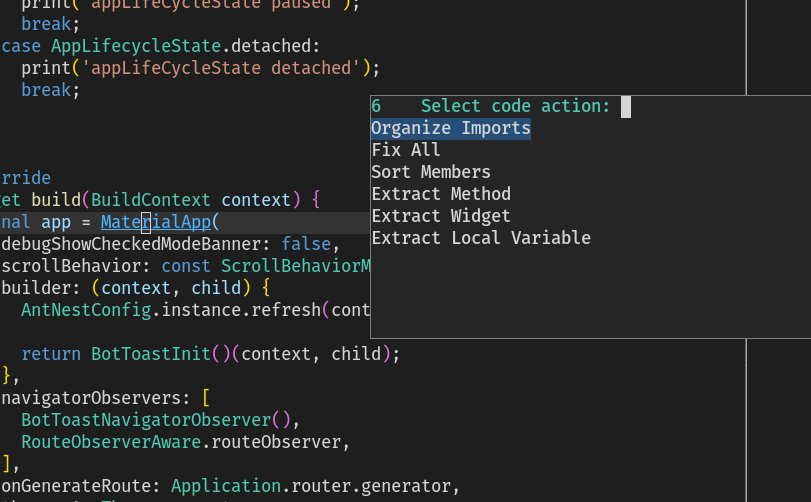Image resolution: width=811 pixels, height=502 pixels.
Task: Click 'onGenerateRoute' property name
Action: pos(76,486)
